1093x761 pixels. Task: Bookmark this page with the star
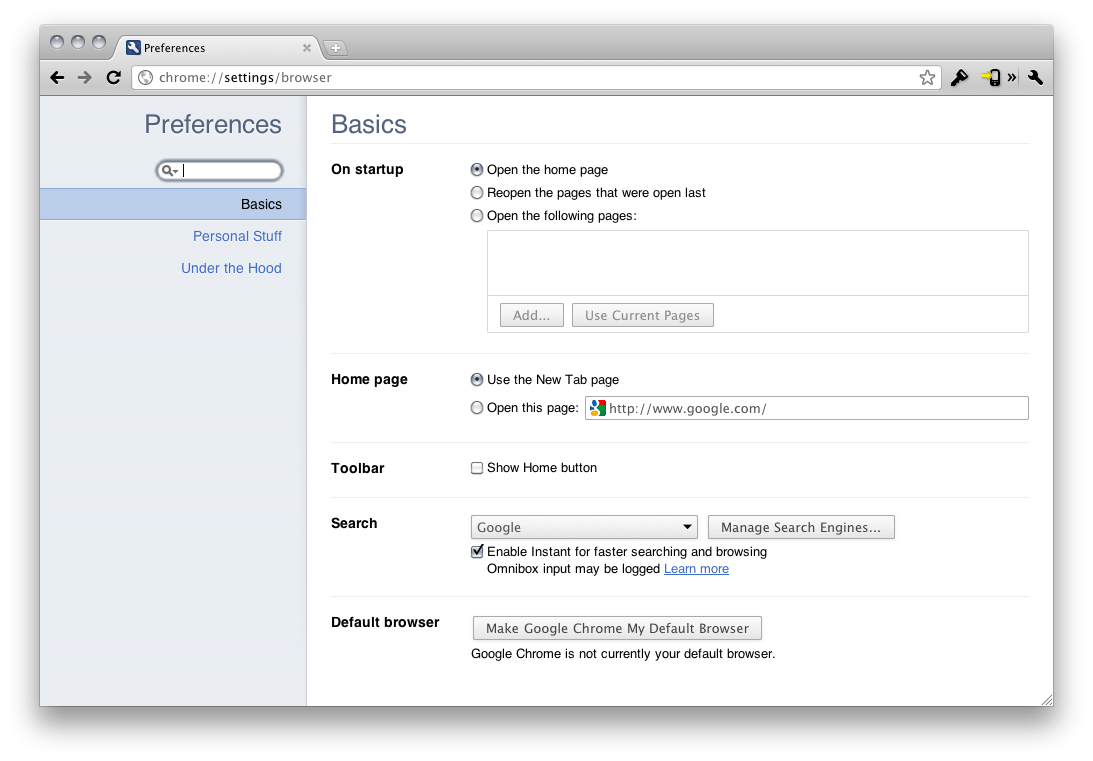pyautogui.click(x=927, y=77)
